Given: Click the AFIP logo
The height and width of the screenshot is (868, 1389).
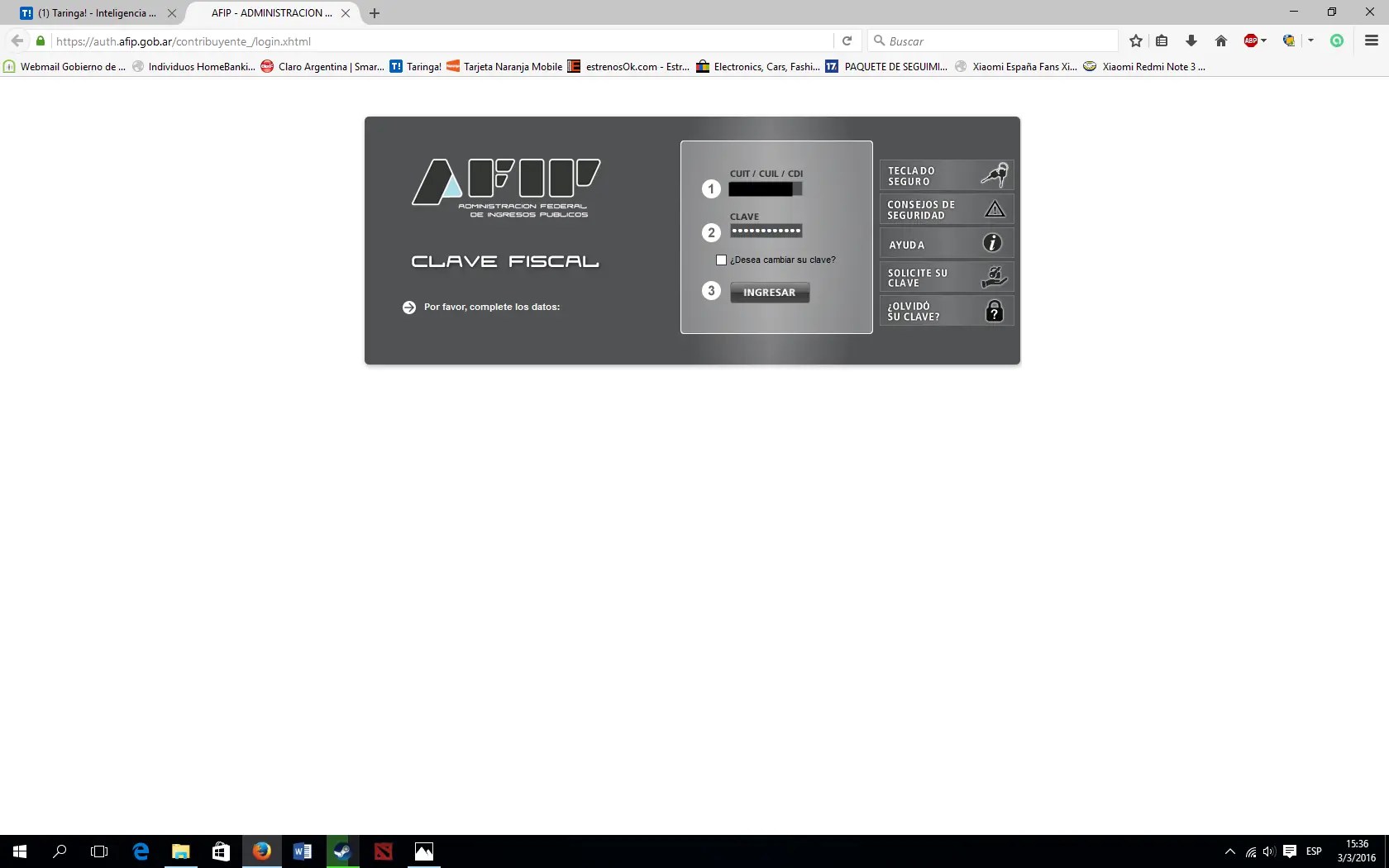Looking at the screenshot, I should coord(506,188).
